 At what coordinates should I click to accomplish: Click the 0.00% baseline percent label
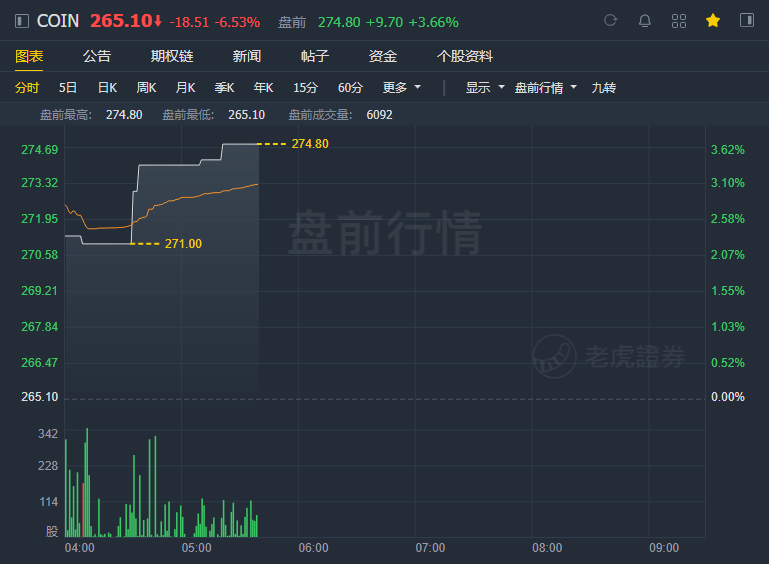(728, 397)
